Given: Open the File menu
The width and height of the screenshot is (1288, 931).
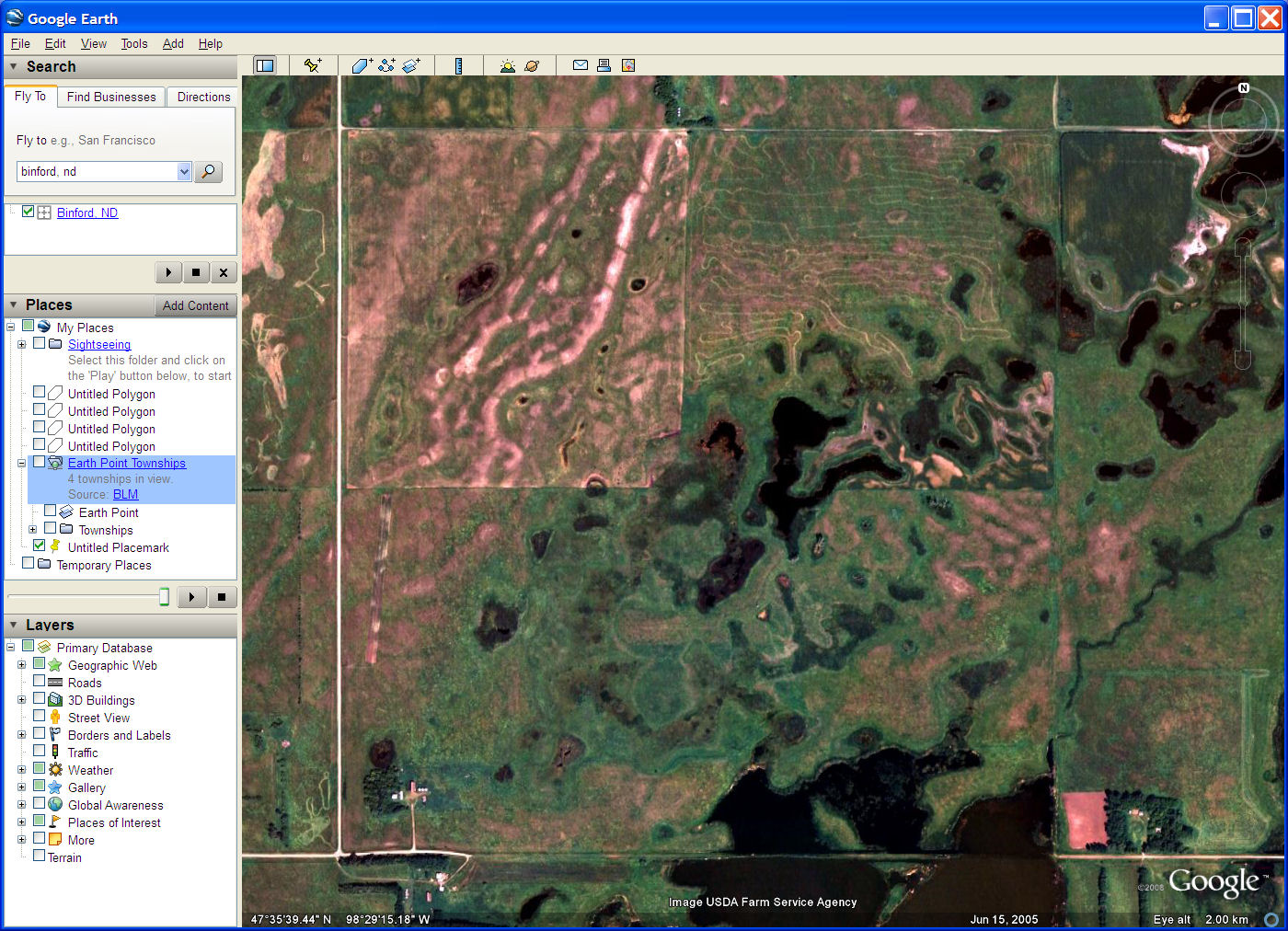Looking at the screenshot, I should tap(20, 43).
